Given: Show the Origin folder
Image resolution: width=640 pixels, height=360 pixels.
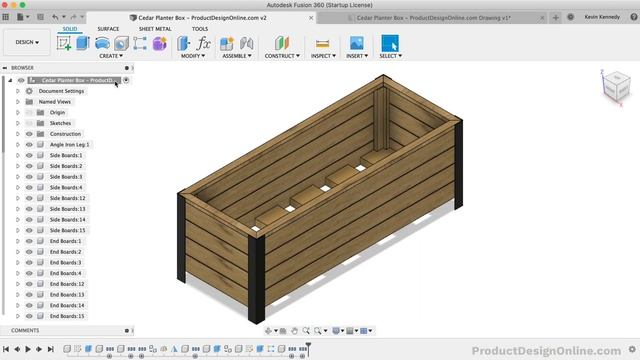Looking at the screenshot, I should (x=29, y=112).
